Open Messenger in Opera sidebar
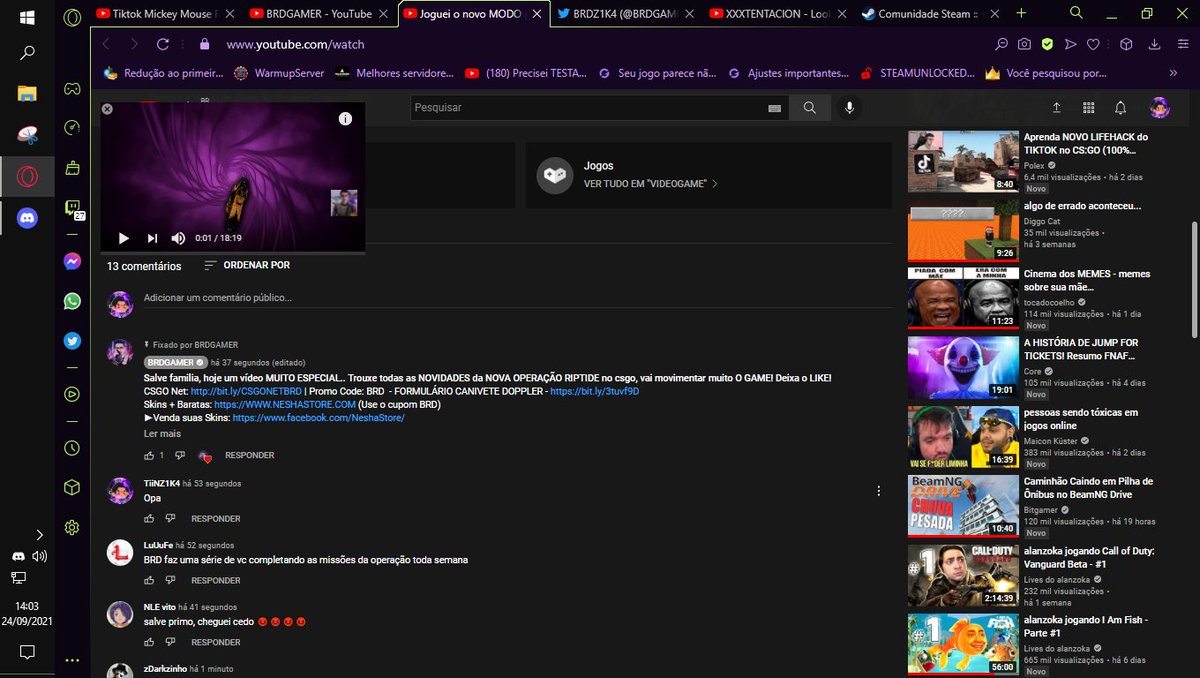The height and width of the screenshot is (678, 1200). coord(72,261)
